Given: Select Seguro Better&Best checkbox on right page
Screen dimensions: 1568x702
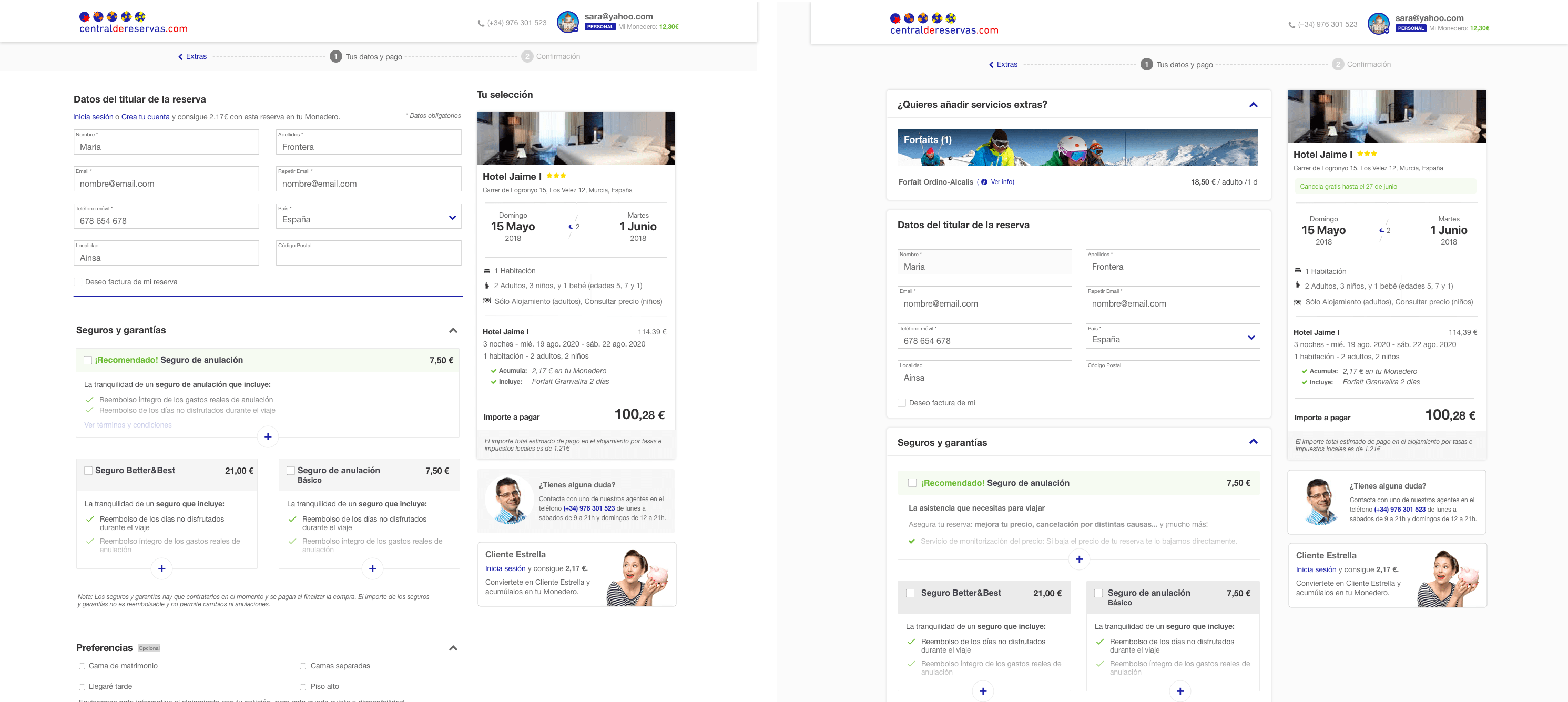Looking at the screenshot, I should click(910, 593).
